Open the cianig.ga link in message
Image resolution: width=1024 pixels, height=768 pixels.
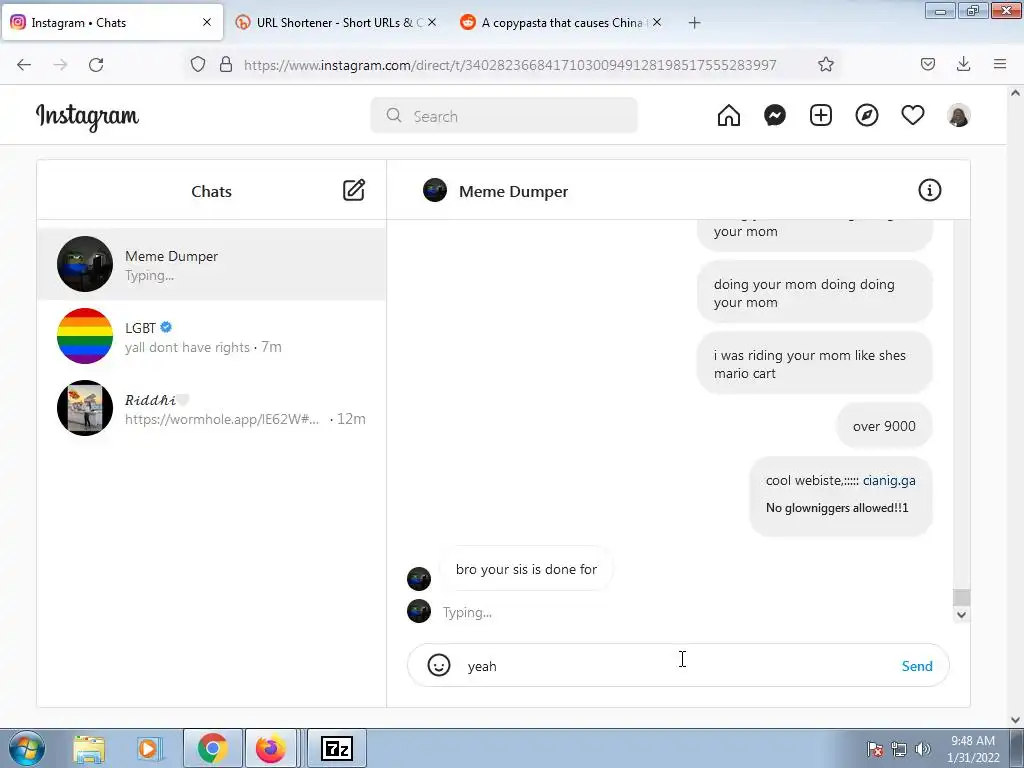pos(889,481)
